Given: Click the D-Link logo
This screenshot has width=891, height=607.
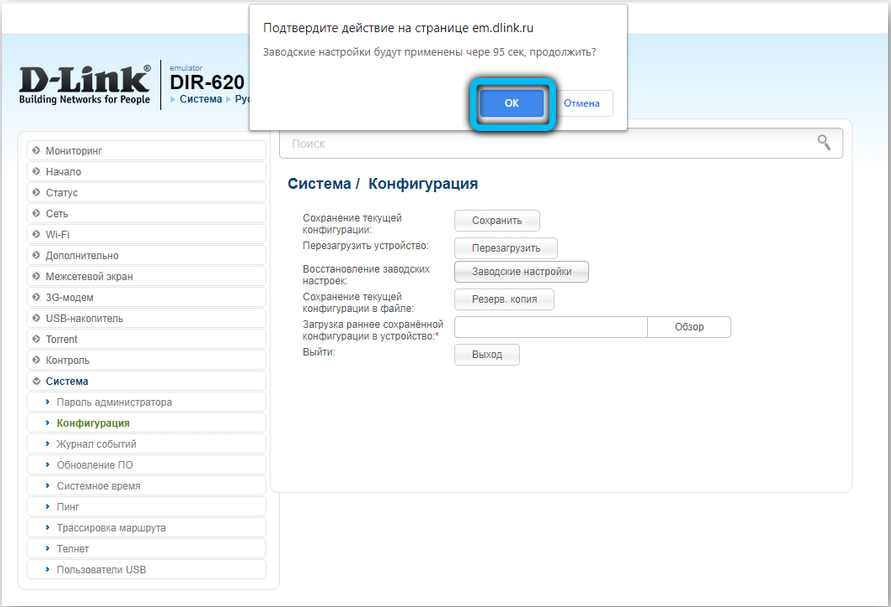Looking at the screenshot, I should pyautogui.click(x=85, y=85).
